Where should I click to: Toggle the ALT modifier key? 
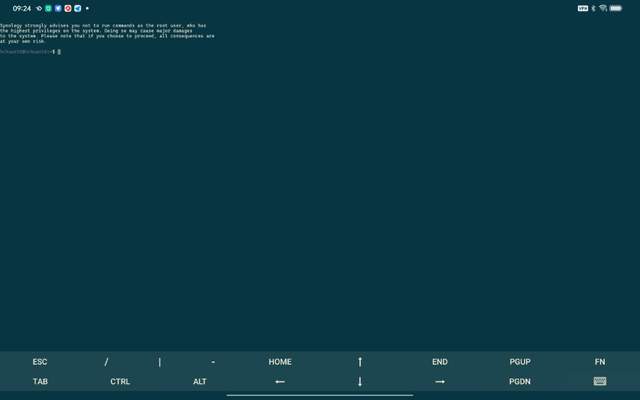click(x=200, y=381)
